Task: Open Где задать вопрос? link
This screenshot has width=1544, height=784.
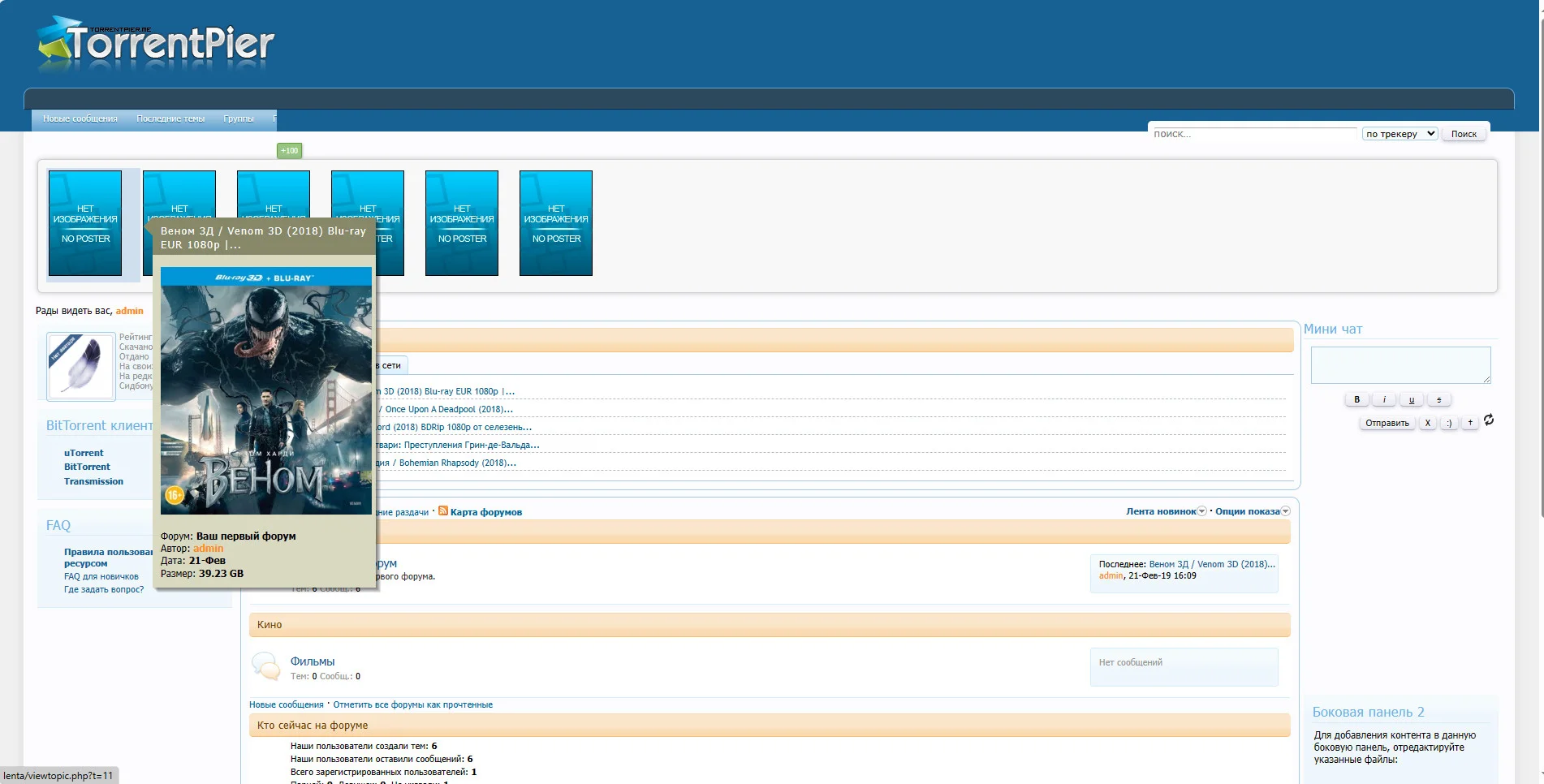Action: [104, 590]
